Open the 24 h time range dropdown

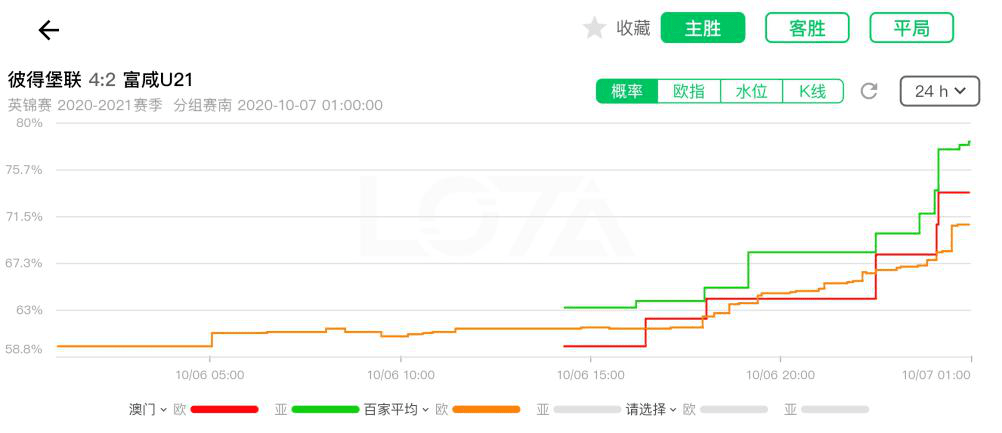pyautogui.click(x=939, y=91)
